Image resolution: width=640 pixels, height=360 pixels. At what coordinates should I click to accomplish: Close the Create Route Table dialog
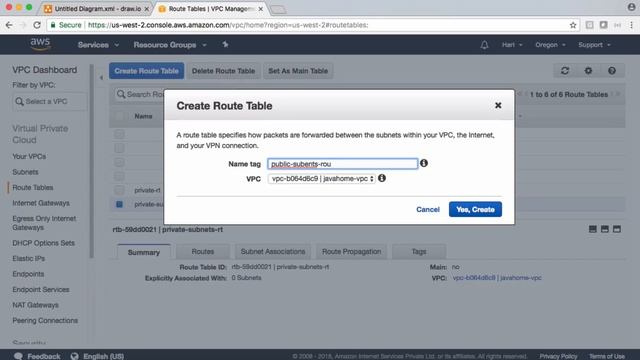click(x=498, y=105)
